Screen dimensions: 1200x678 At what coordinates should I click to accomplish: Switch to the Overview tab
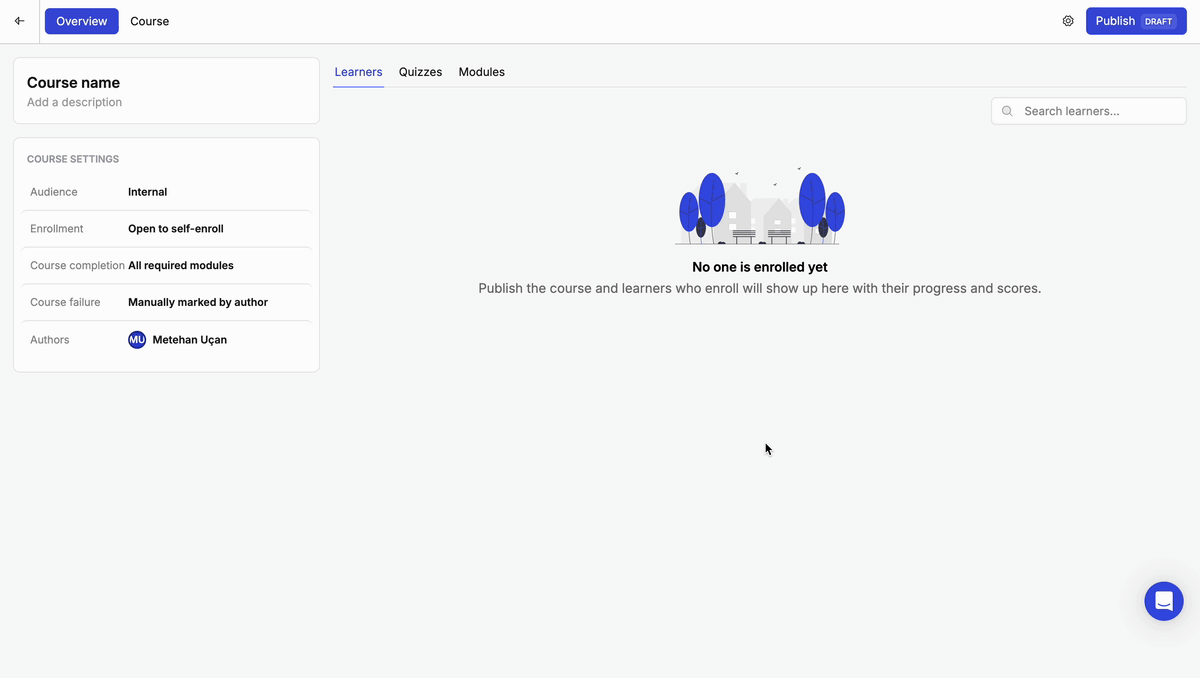pyautogui.click(x=82, y=21)
